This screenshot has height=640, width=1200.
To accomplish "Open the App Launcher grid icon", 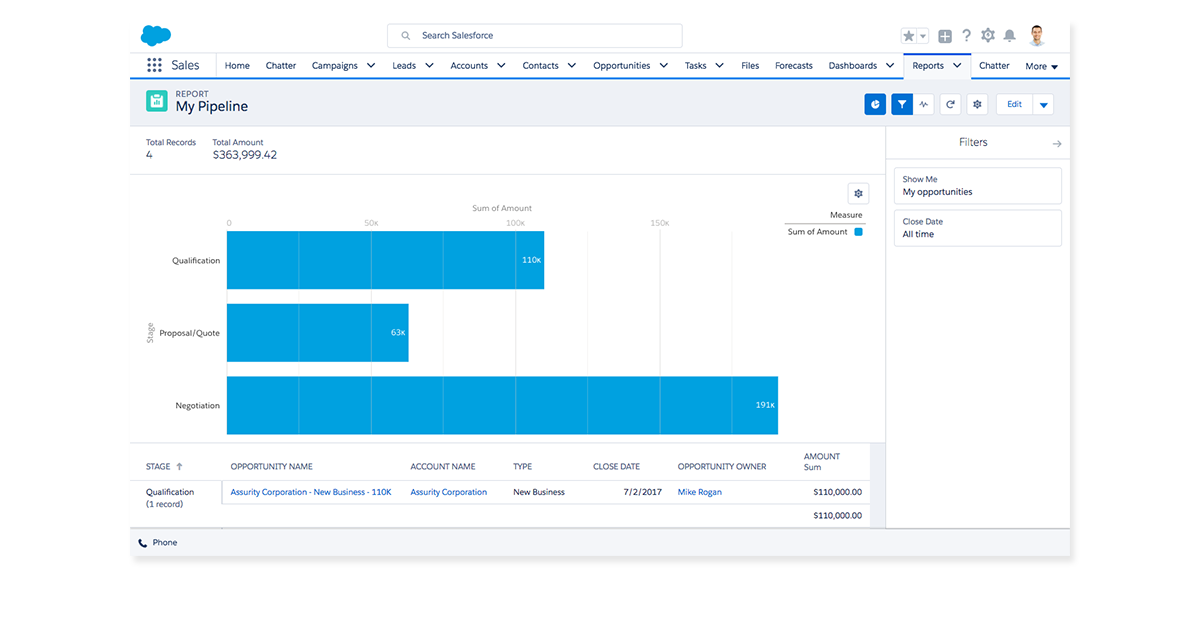I will pos(154,65).
